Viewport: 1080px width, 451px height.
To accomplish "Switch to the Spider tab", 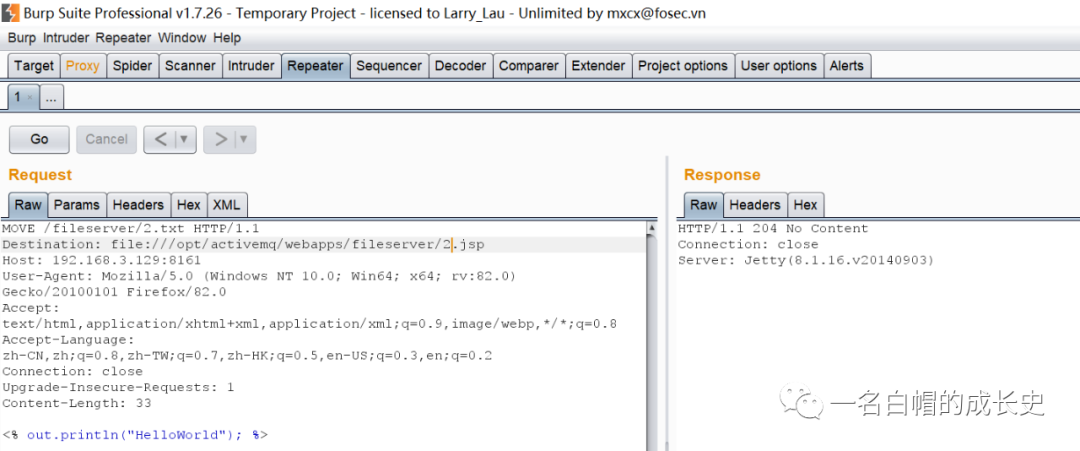I will 132,66.
